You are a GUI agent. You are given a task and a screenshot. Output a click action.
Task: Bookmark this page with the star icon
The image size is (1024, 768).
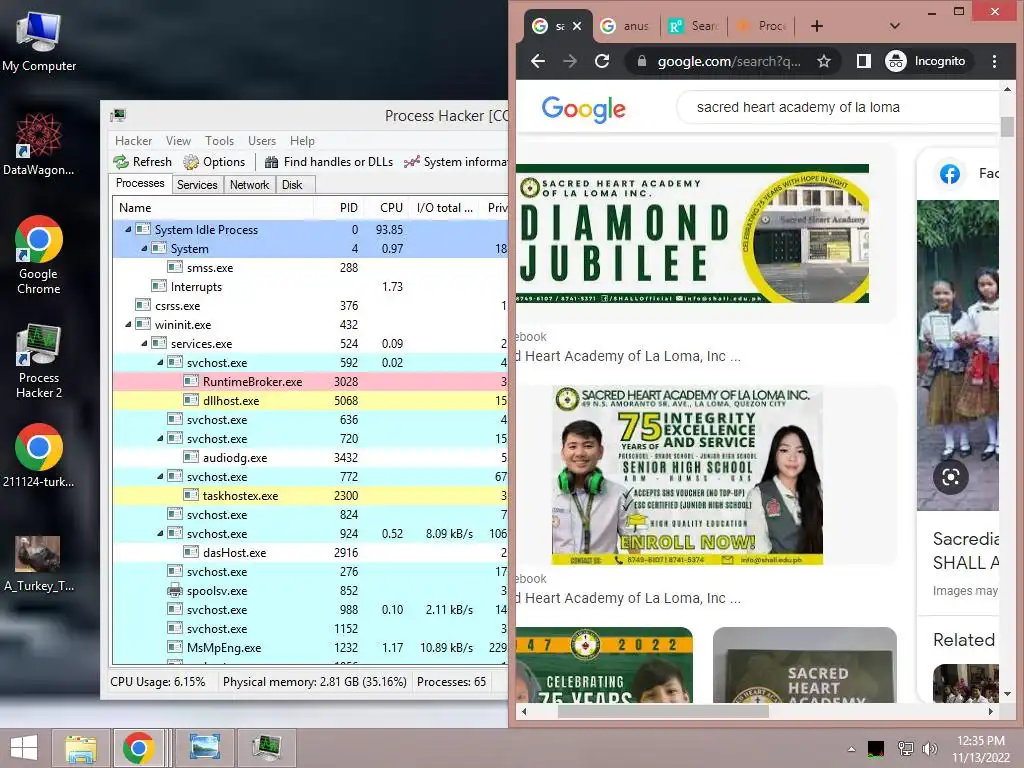click(824, 61)
